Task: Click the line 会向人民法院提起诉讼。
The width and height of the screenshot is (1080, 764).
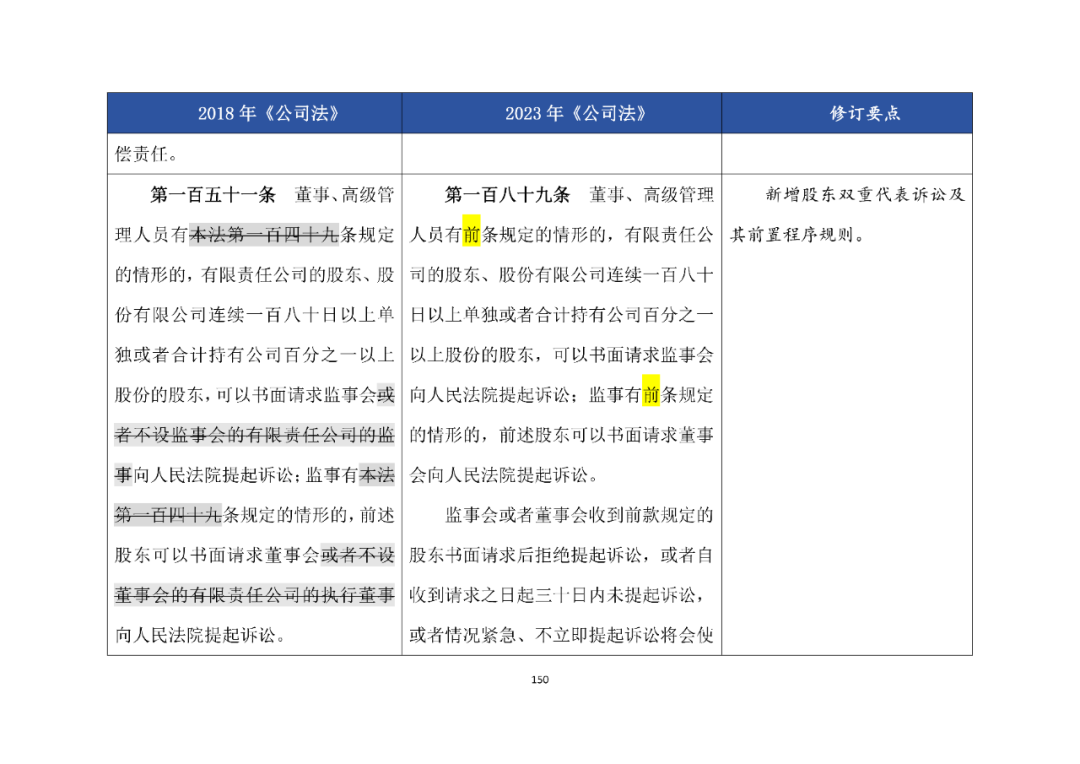Action: (x=504, y=475)
